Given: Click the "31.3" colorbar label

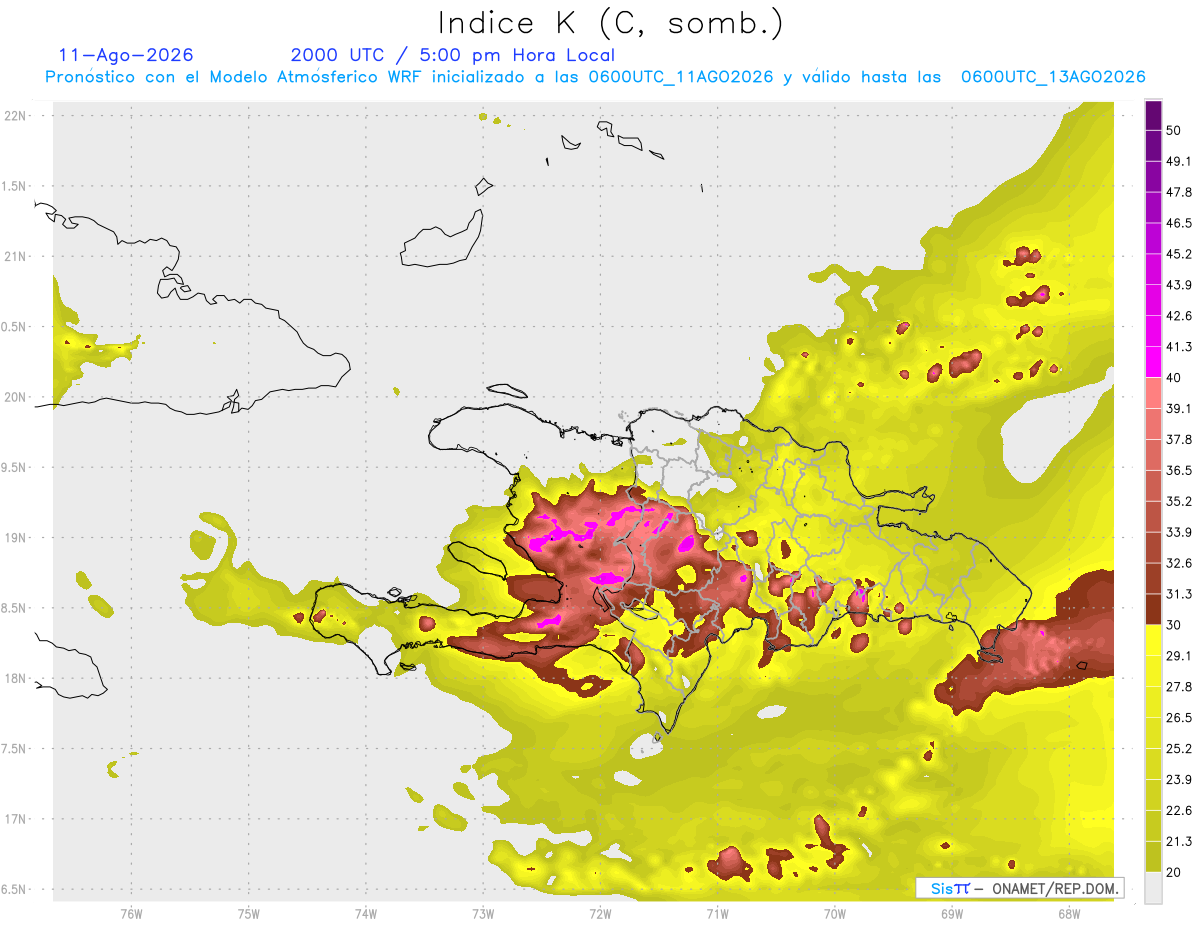Looking at the screenshot, I should pos(1178,594).
